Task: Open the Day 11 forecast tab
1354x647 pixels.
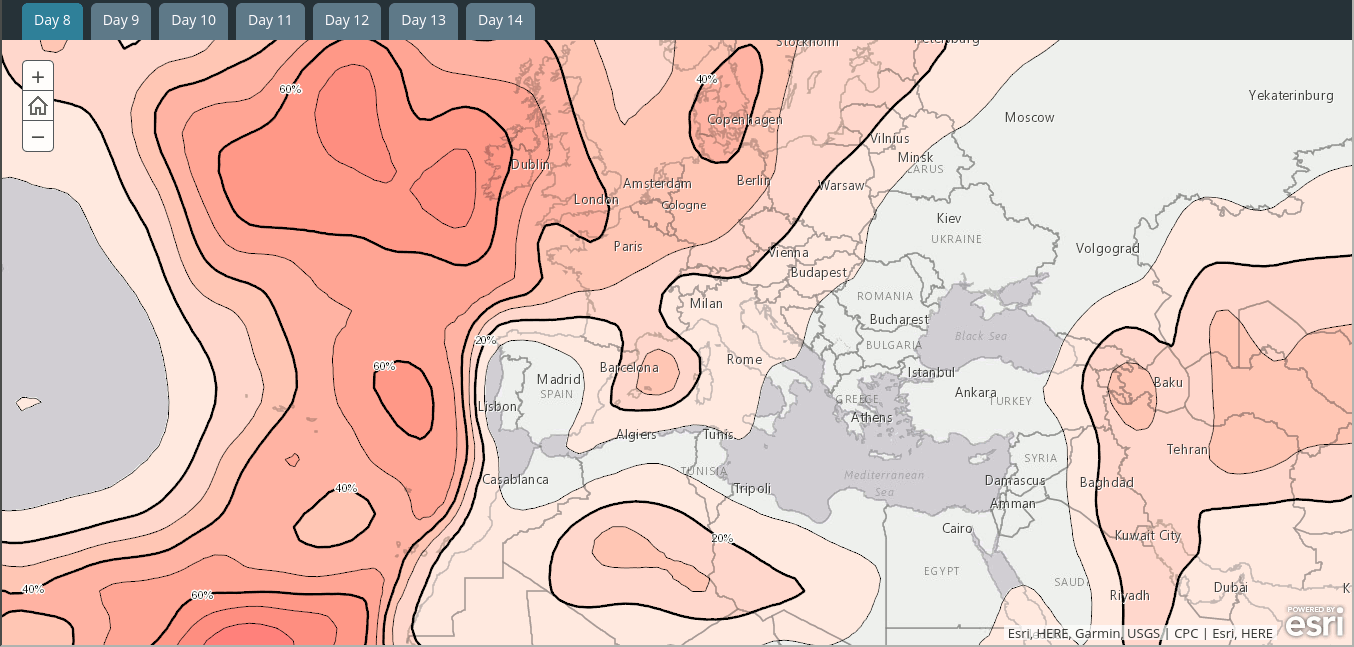Action: 270,21
